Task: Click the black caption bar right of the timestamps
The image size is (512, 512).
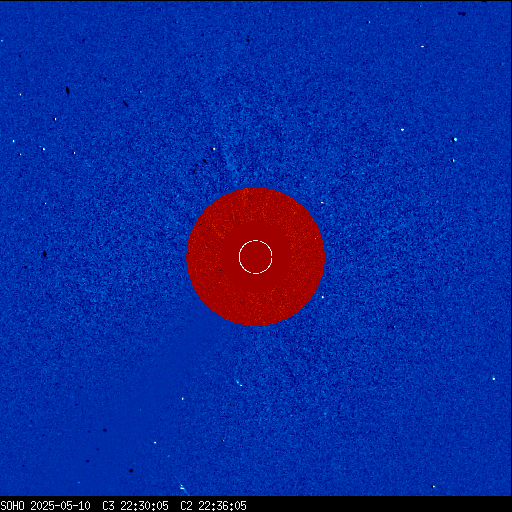Action: [x=379, y=506]
